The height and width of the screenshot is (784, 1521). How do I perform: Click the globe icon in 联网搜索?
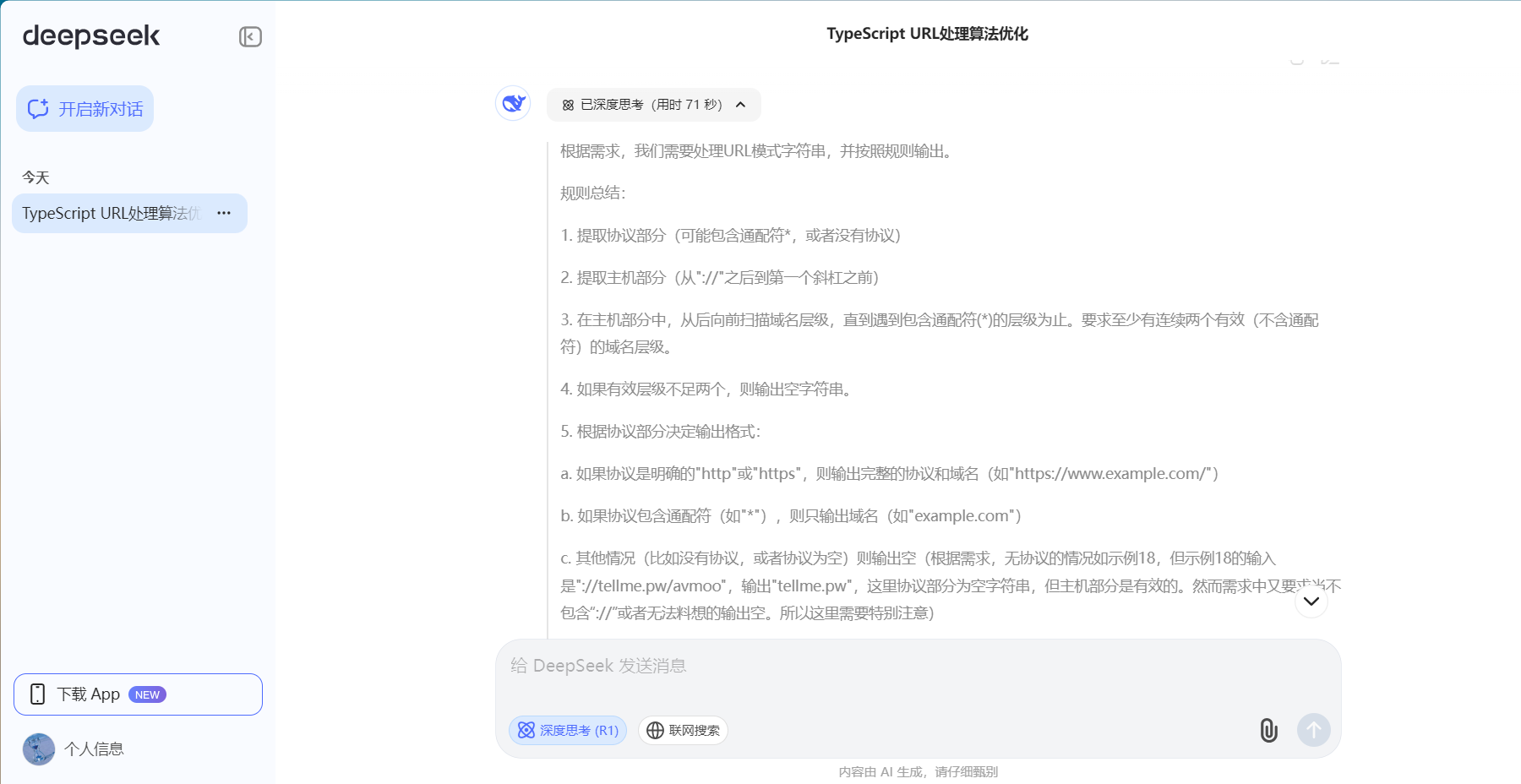pos(655,731)
